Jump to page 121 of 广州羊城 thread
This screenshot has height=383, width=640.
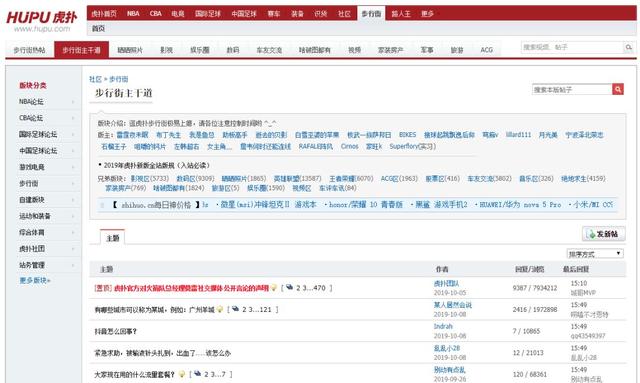(x=265, y=310)
